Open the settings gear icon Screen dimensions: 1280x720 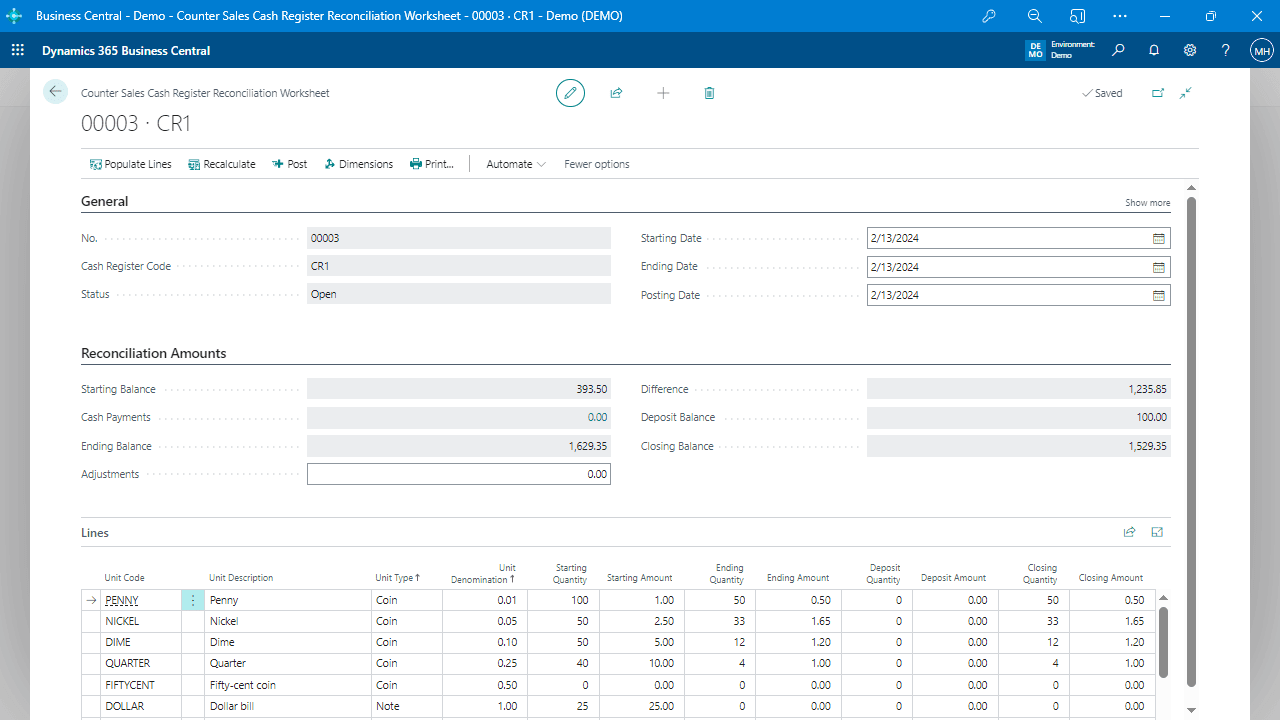[x=1190, y=50]
